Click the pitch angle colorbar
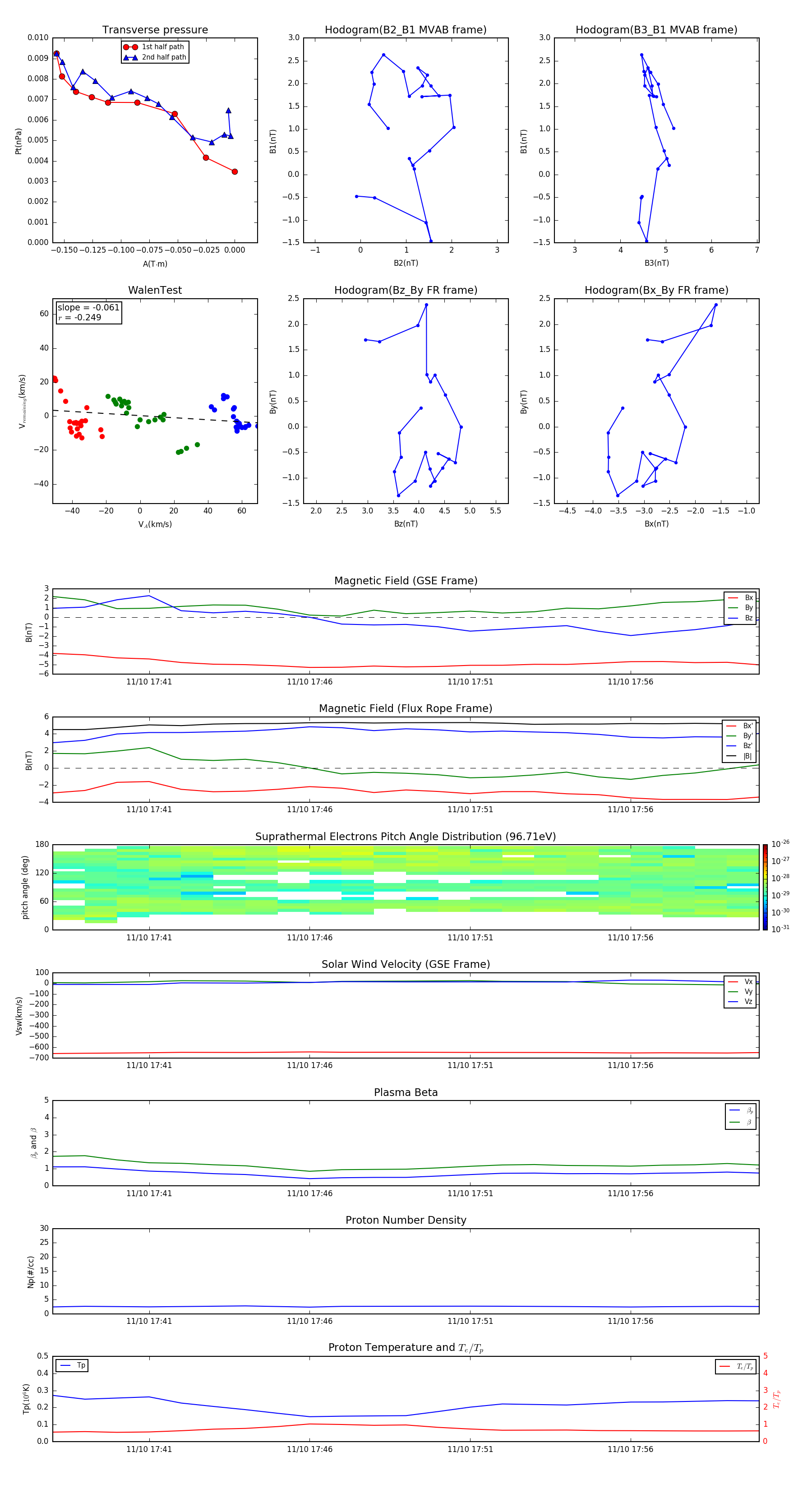This screenshot has height=1489, width=812. point(765,887)
